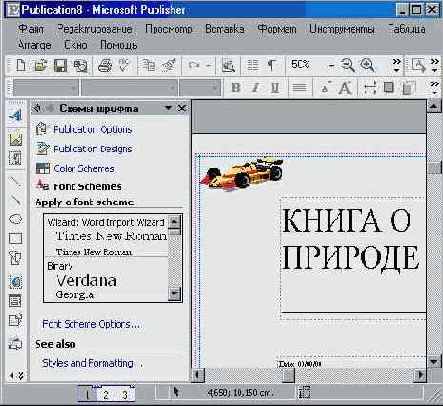Go to page 2 in page navigator
Screen dimensions: 443x406
pyautogui.click(x=106, y=395)
